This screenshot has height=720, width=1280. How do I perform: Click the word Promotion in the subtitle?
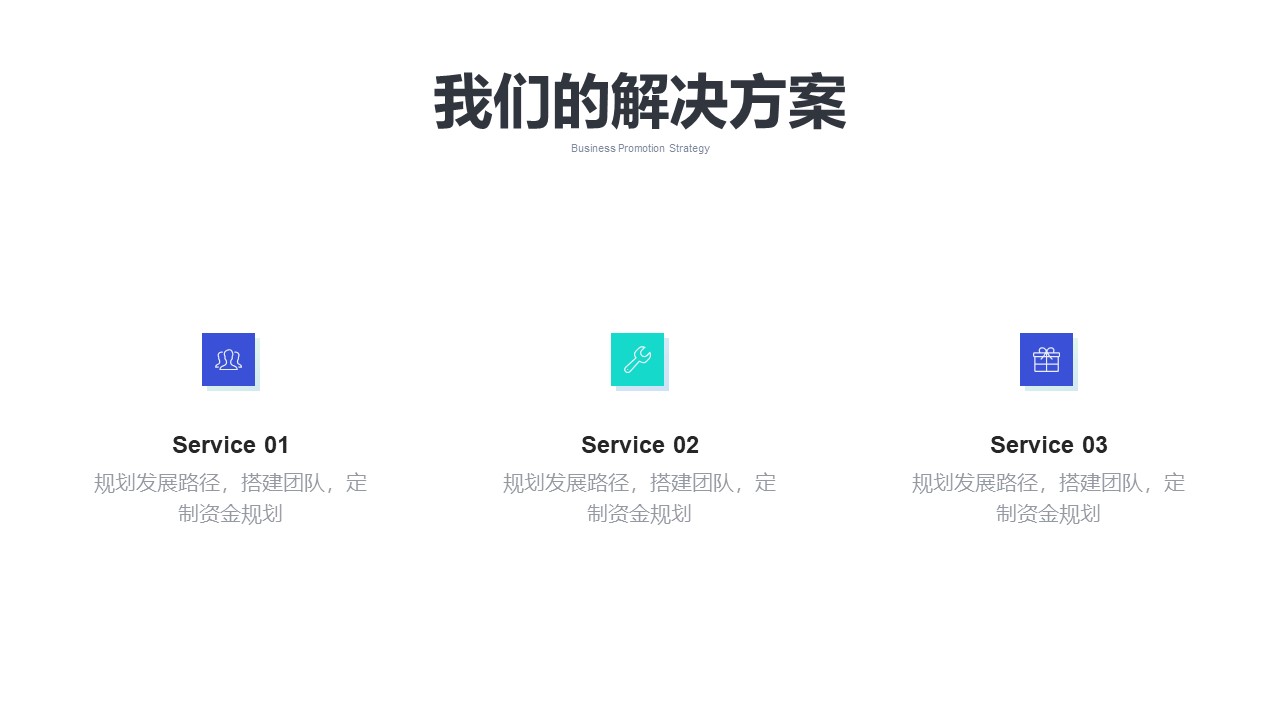click(x=641, y=148)
